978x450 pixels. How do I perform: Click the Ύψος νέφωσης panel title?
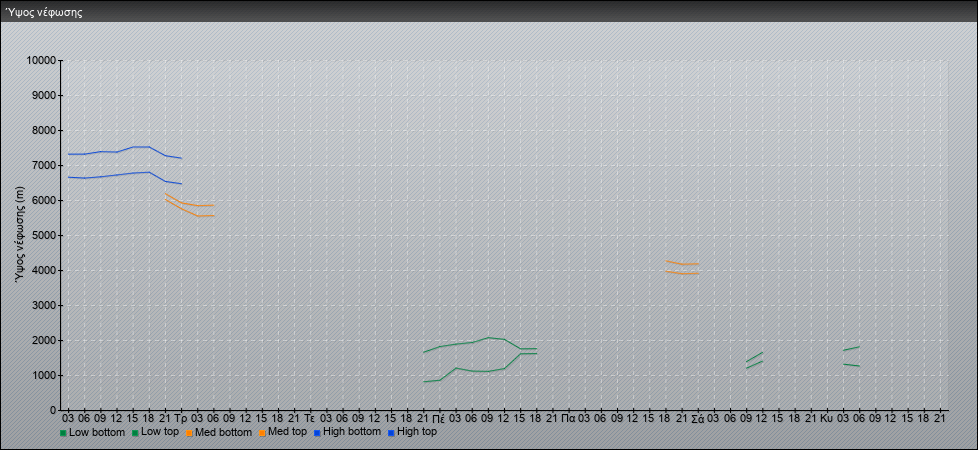(44, 12)
